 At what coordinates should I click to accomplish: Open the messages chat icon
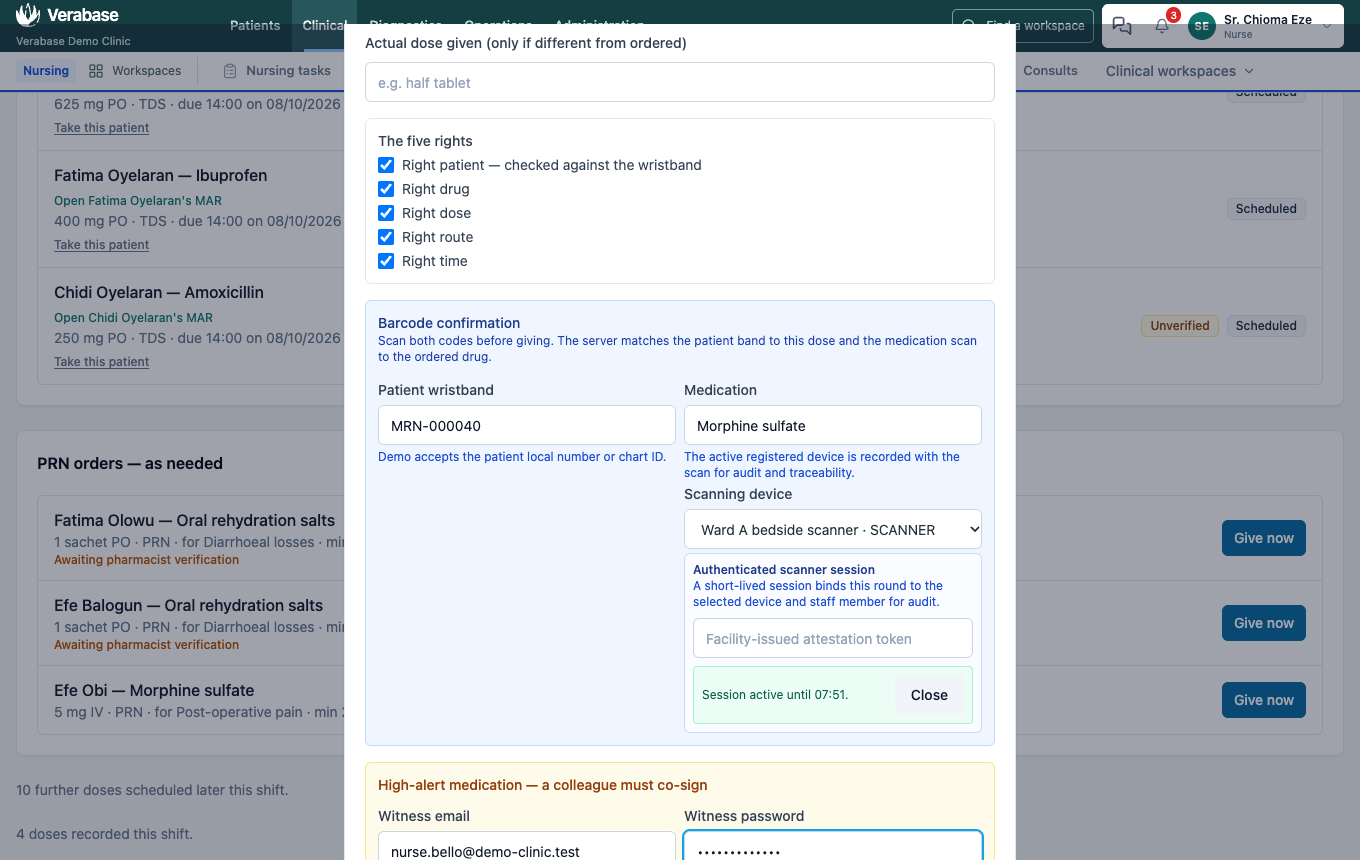[x=1122, y=26]
